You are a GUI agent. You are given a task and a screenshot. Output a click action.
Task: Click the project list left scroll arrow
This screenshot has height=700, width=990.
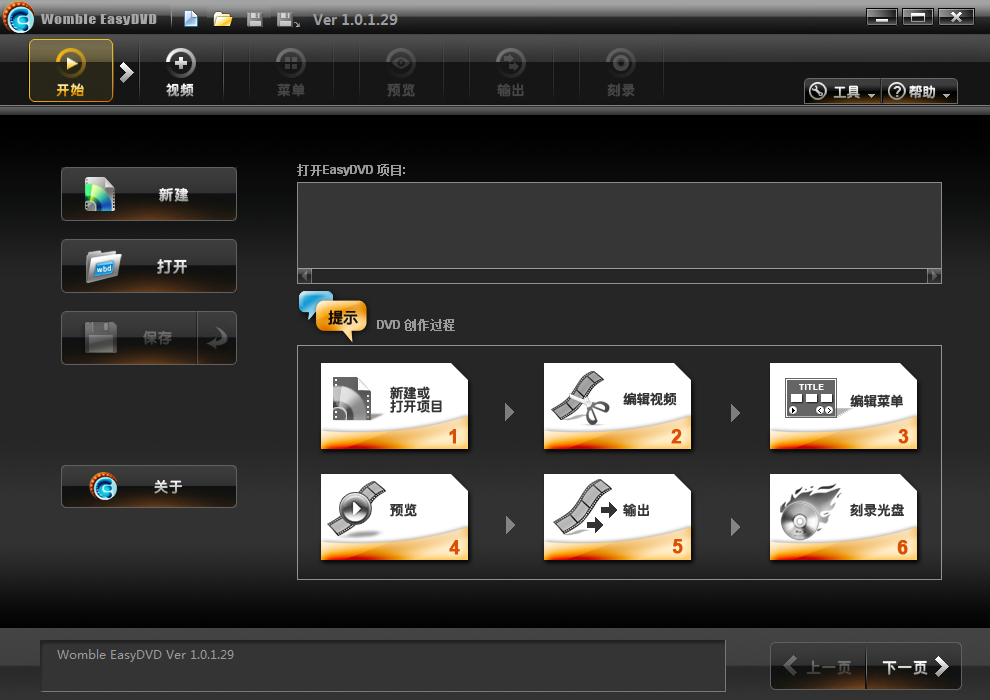click(x=305, y=276)
